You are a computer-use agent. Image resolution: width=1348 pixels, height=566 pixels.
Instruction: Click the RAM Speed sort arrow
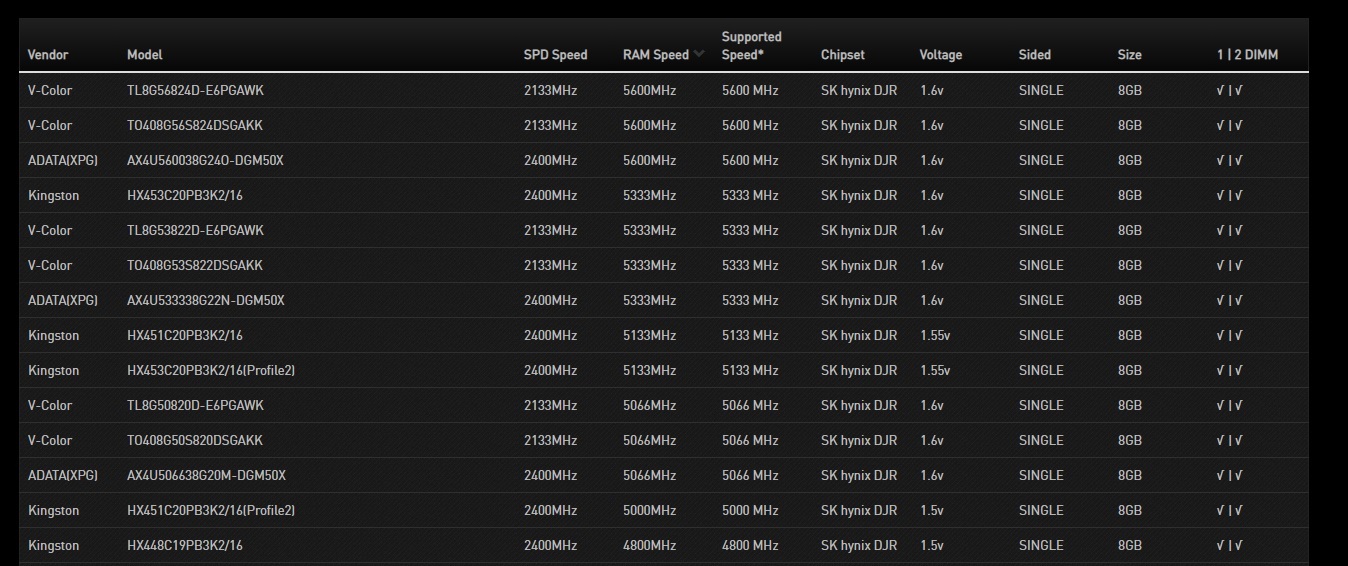[698, 54]
